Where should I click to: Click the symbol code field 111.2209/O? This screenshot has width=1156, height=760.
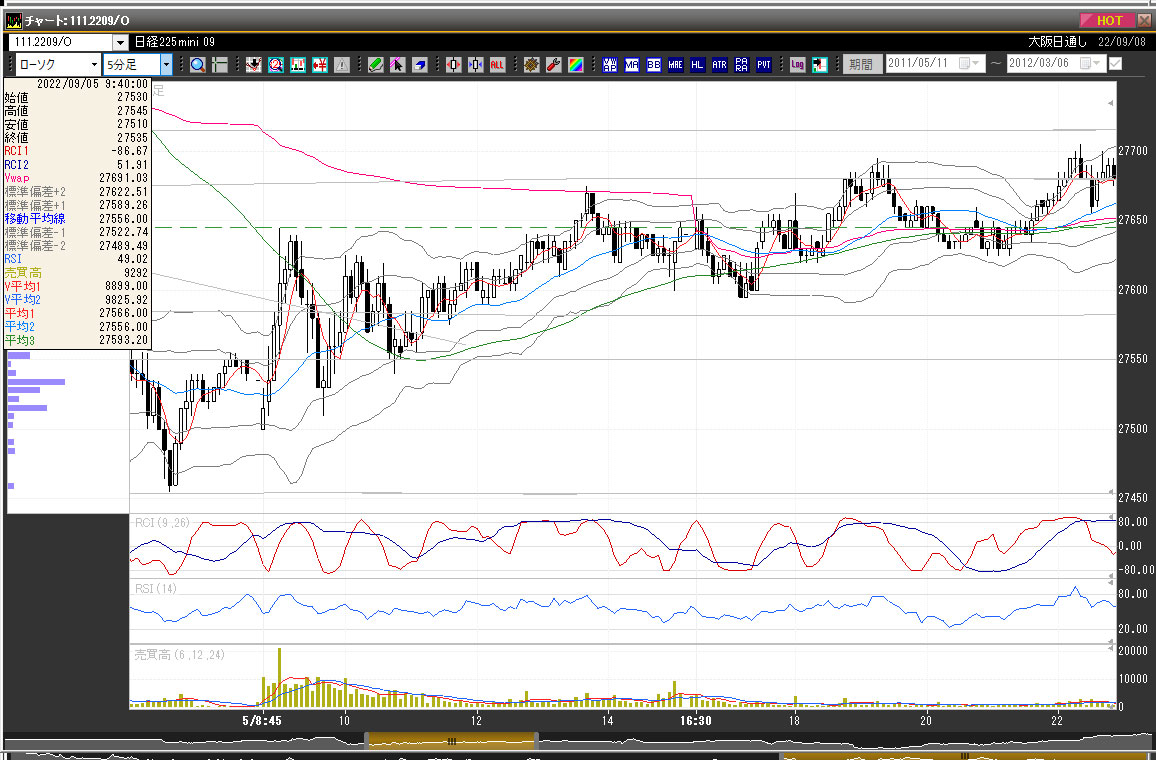pos(60,43)
